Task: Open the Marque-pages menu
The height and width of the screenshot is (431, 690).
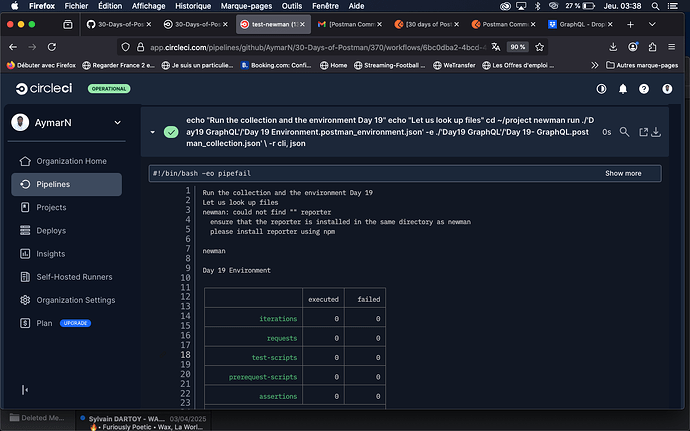Action: (x=246, y=6)
